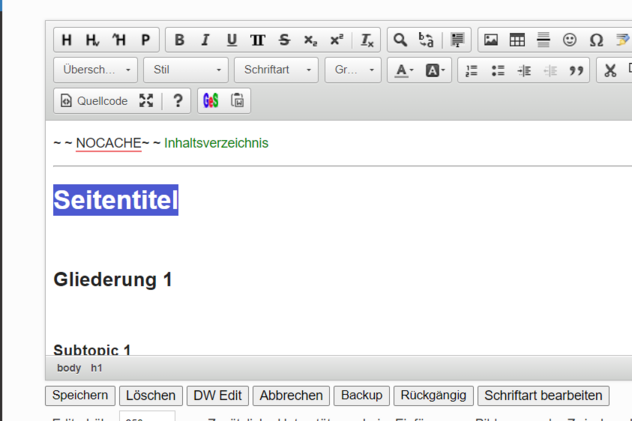The height and width of the screenshot is (421, 632).
Task: Insert a table
Action: point(517,40)
